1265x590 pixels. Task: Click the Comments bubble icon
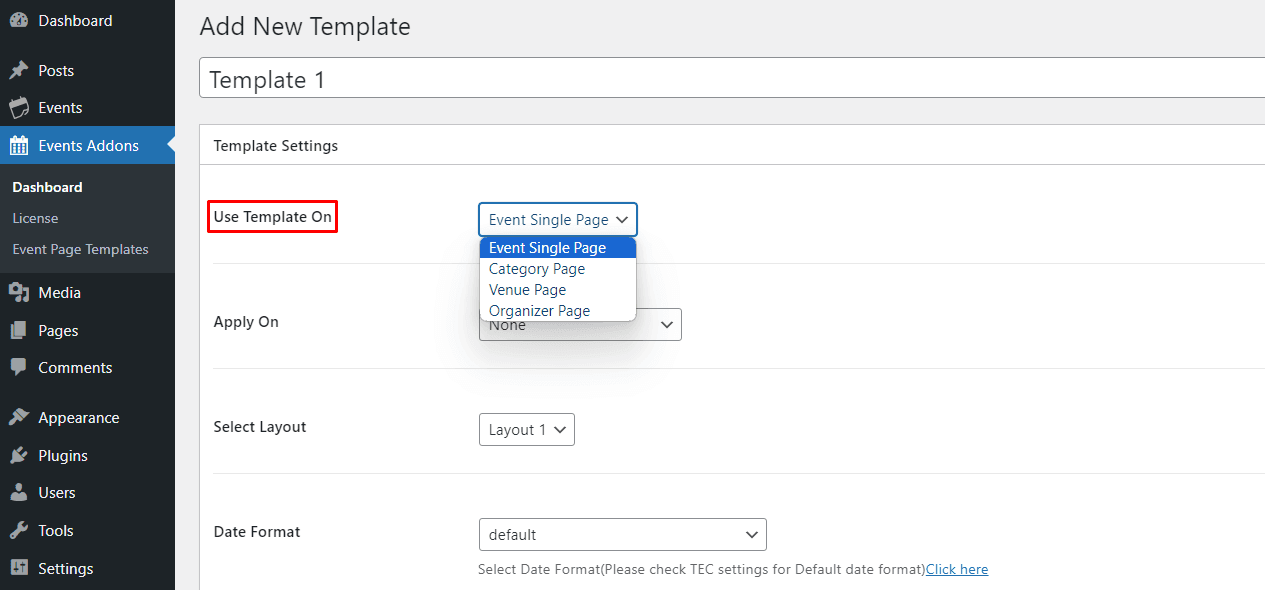pos(18,368)
